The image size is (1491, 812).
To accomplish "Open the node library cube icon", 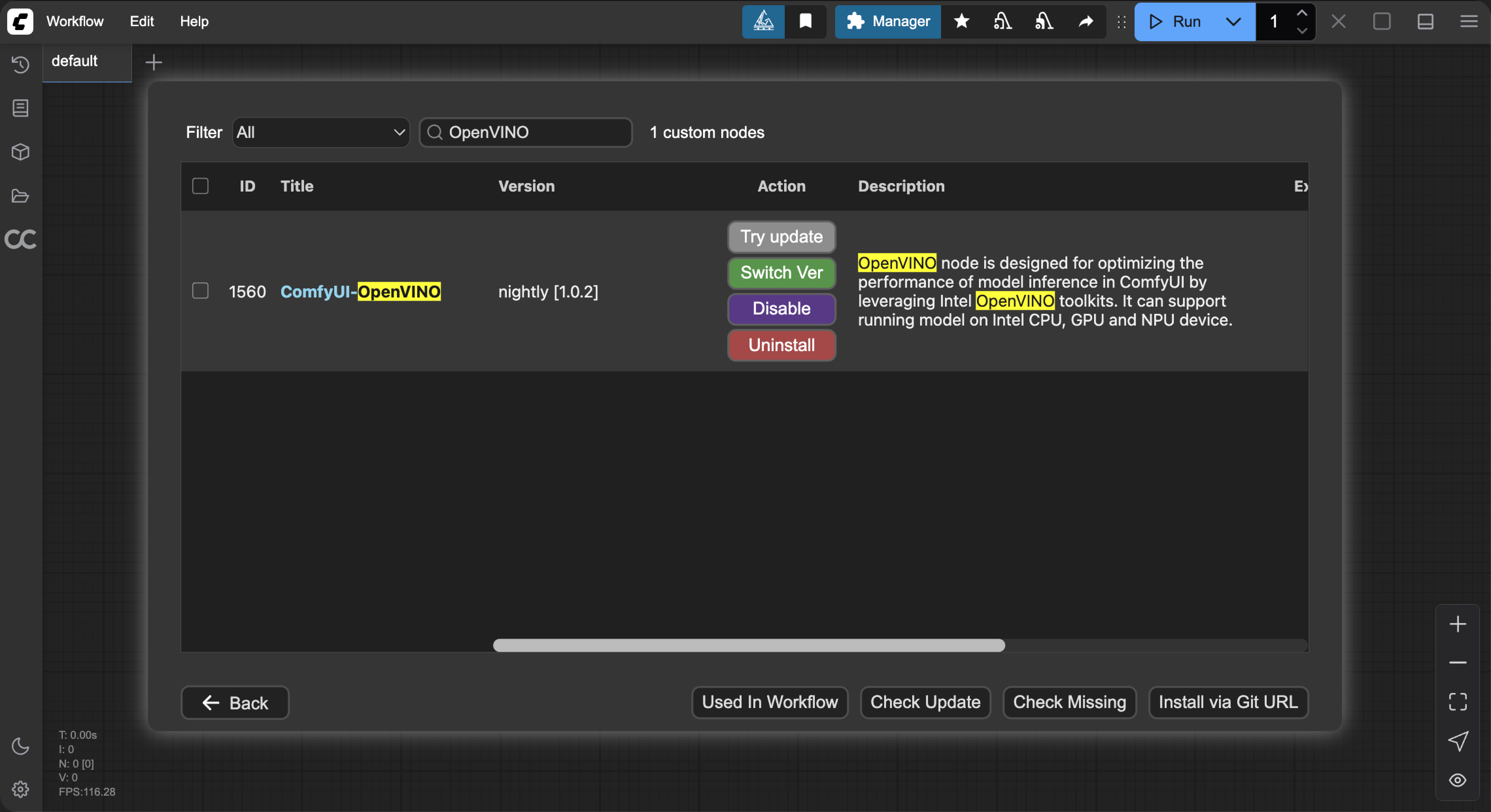I will [x=20, y=152].
